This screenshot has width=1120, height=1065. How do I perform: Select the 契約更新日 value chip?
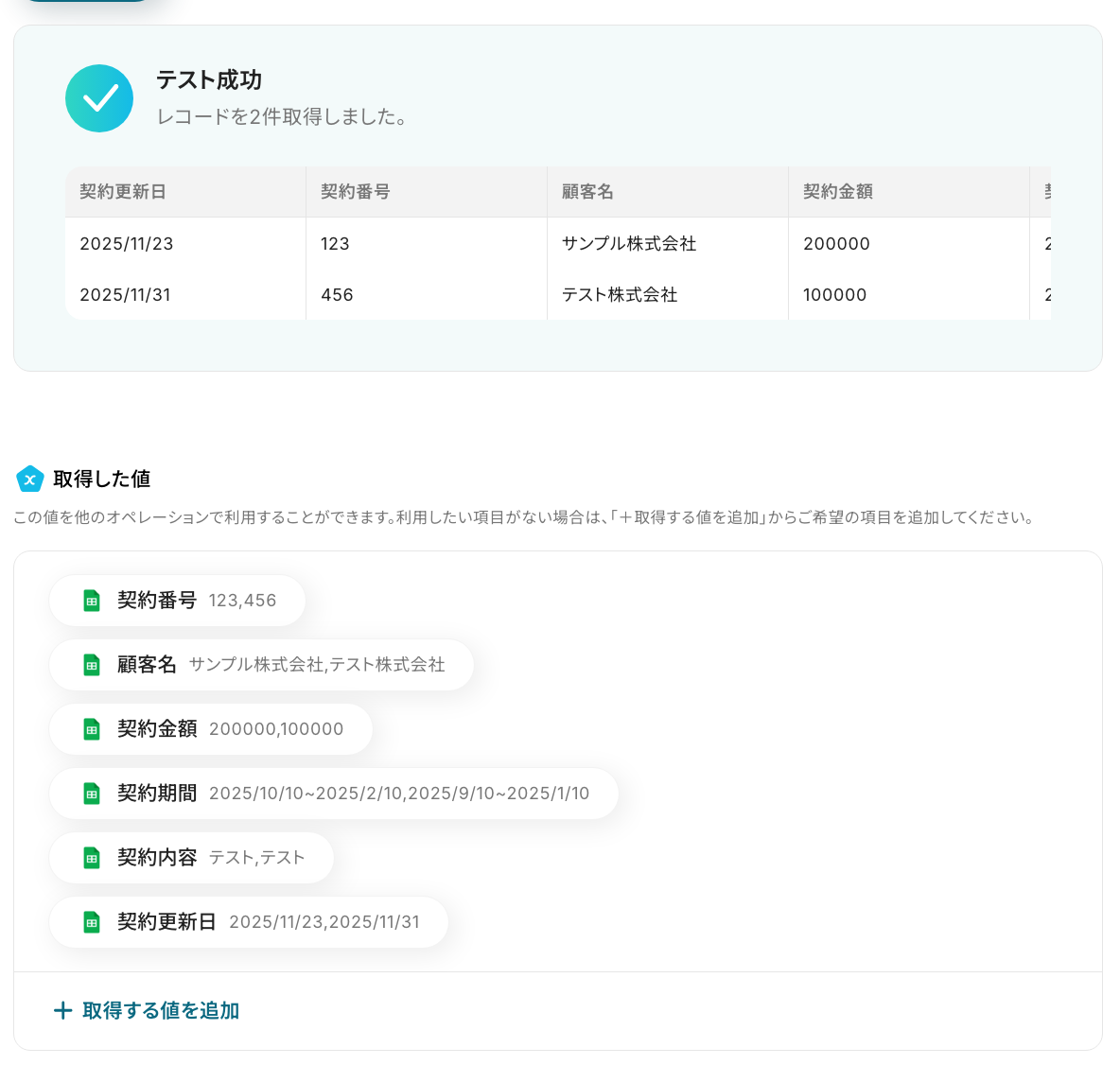(249, 922)
